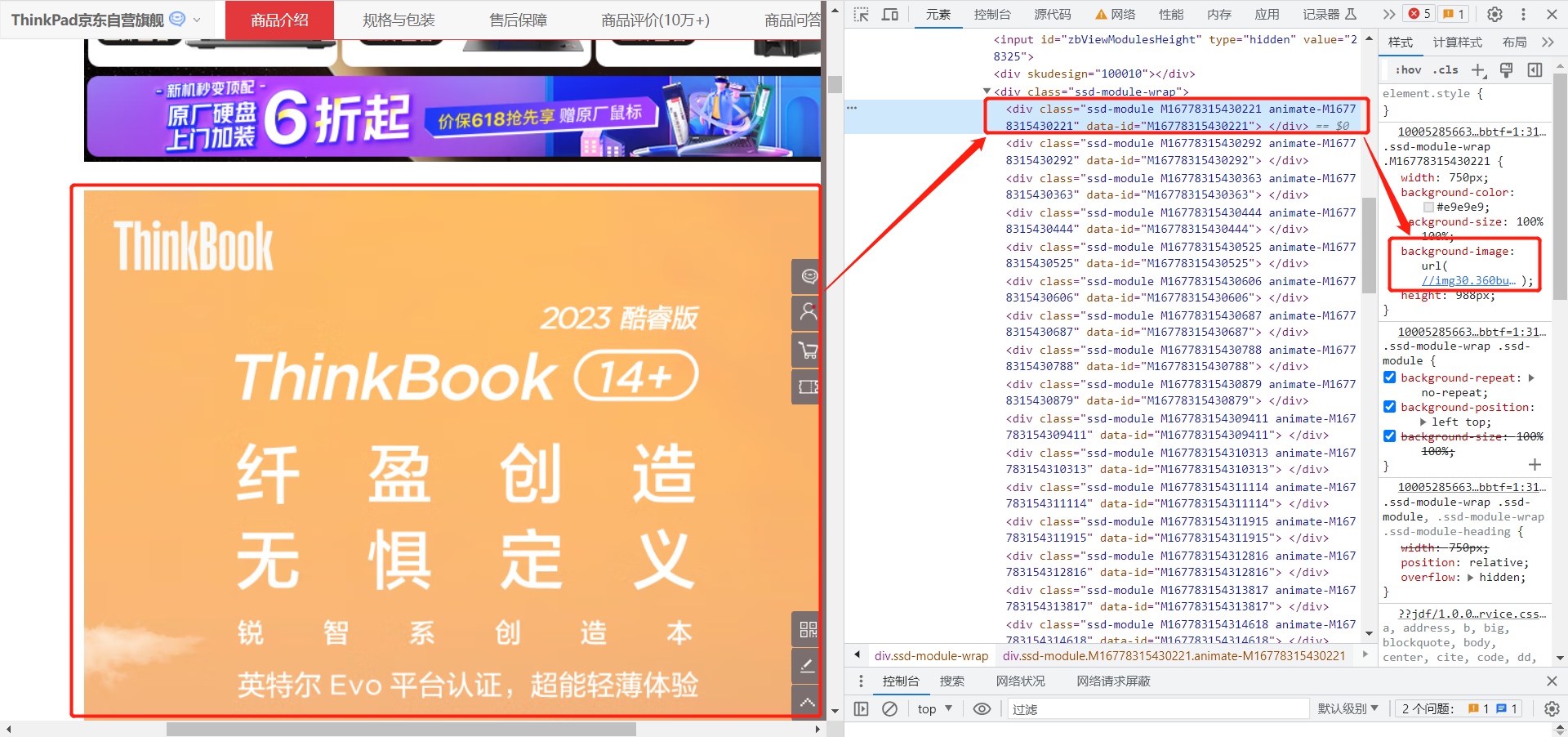The height and width of the screenshot is (737, 1568).
Task: Open 计算样式 Computed tab
Action: click(x=1458, y=42)
